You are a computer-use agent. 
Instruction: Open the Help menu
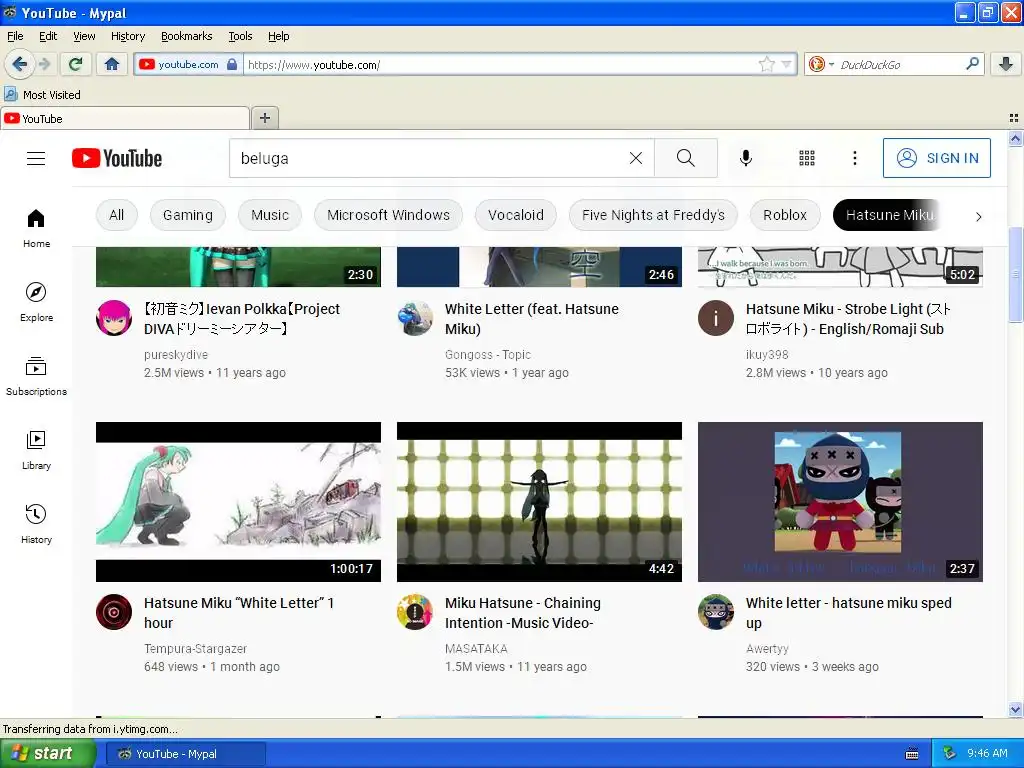point(278,36)
